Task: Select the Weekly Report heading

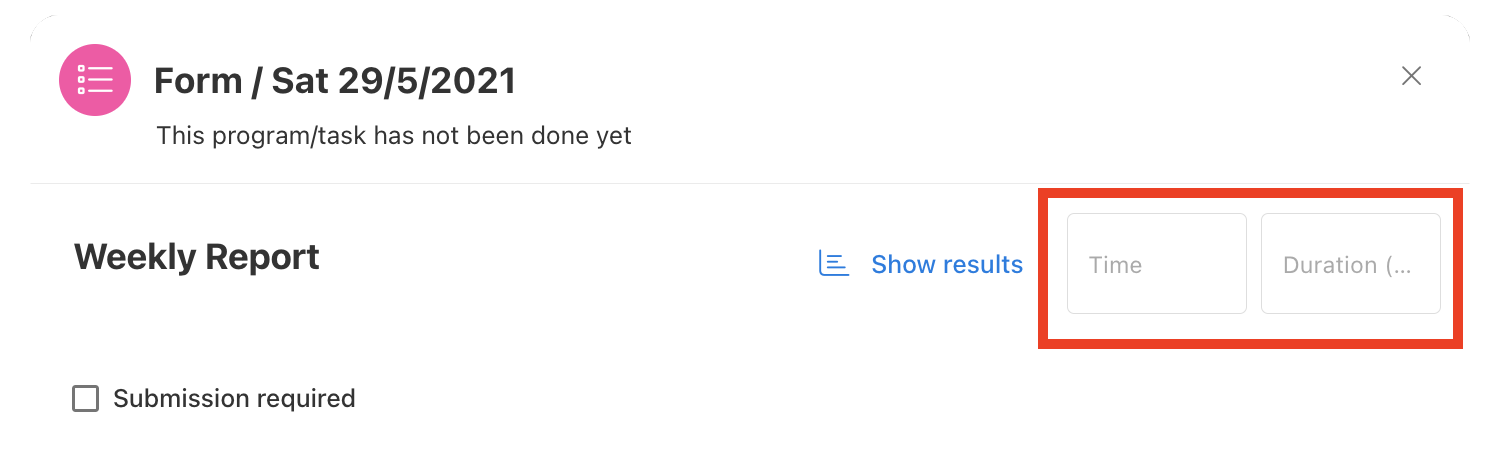Action: (197, 257)
